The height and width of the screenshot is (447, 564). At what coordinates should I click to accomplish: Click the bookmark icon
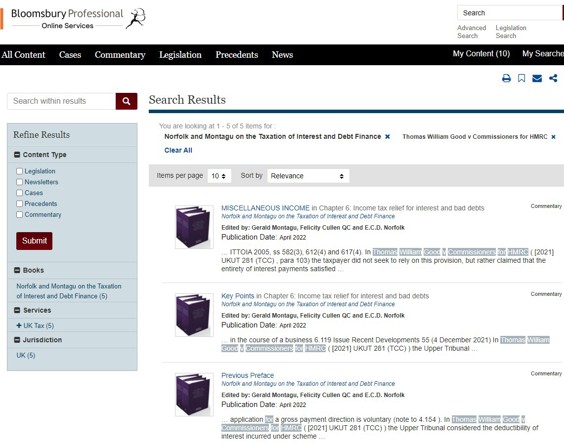(x=521, y=78)
